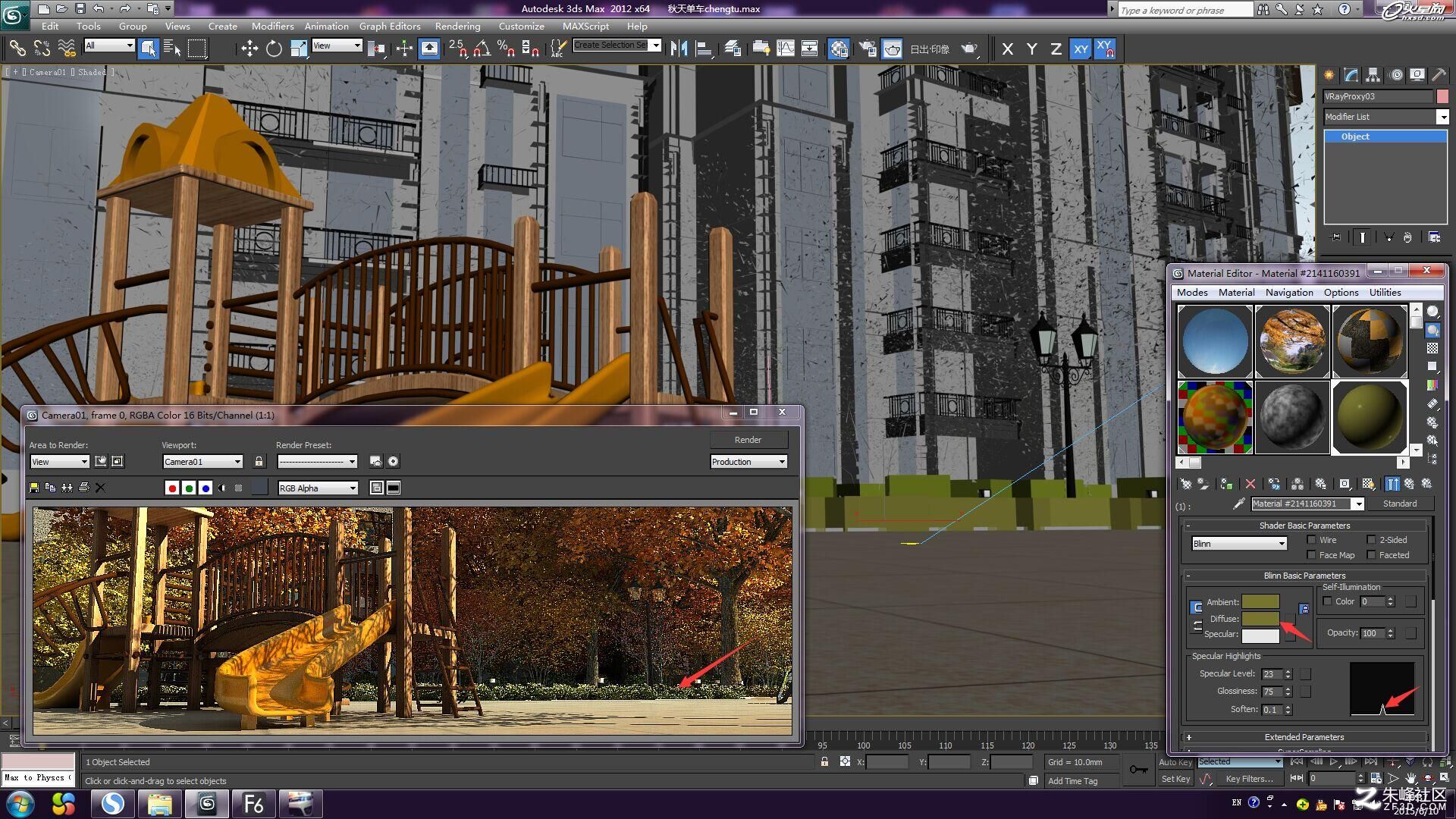Toggle the green channel in render window

point(189,488)
